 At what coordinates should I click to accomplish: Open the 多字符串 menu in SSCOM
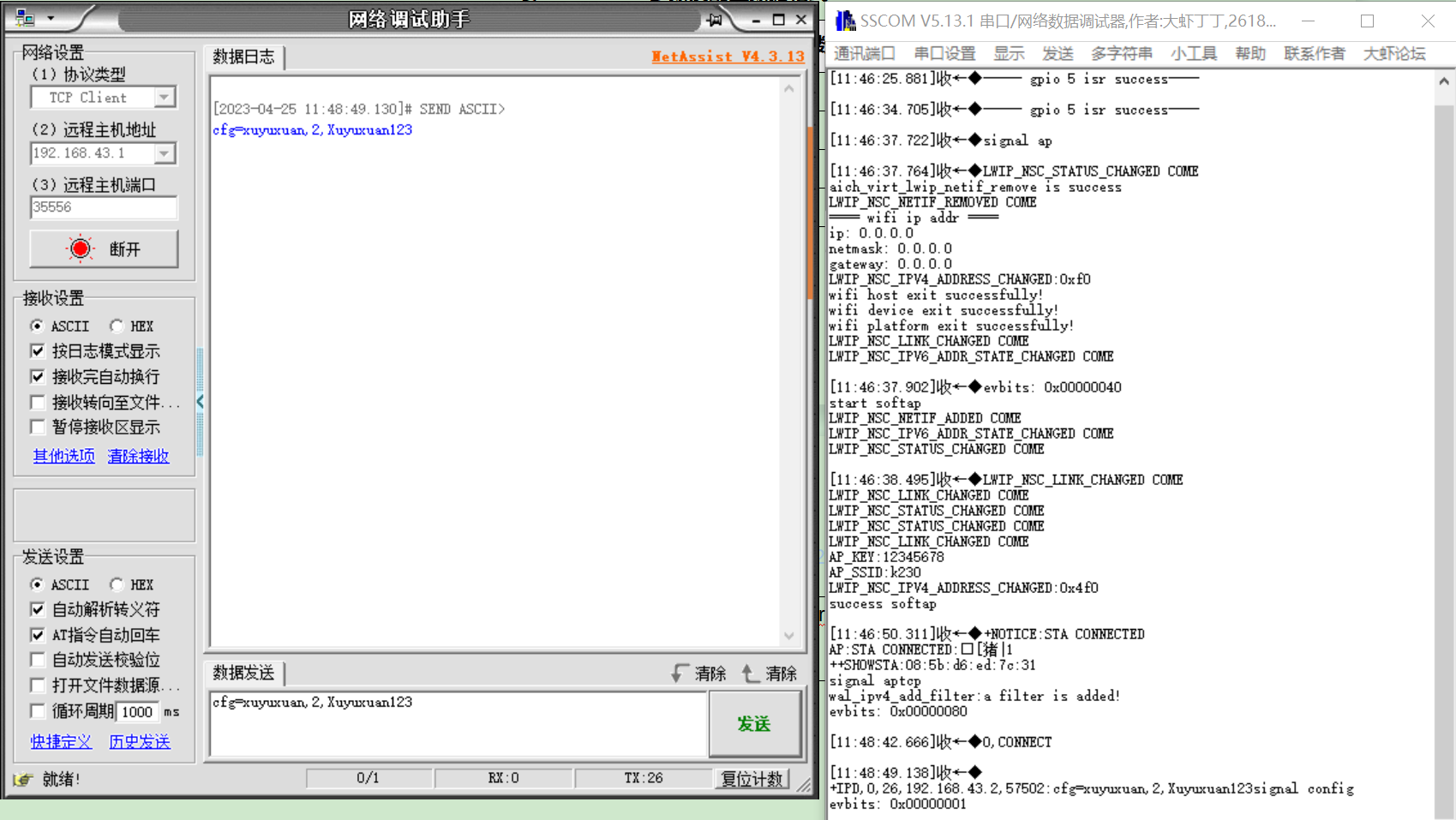(1121, 53)
